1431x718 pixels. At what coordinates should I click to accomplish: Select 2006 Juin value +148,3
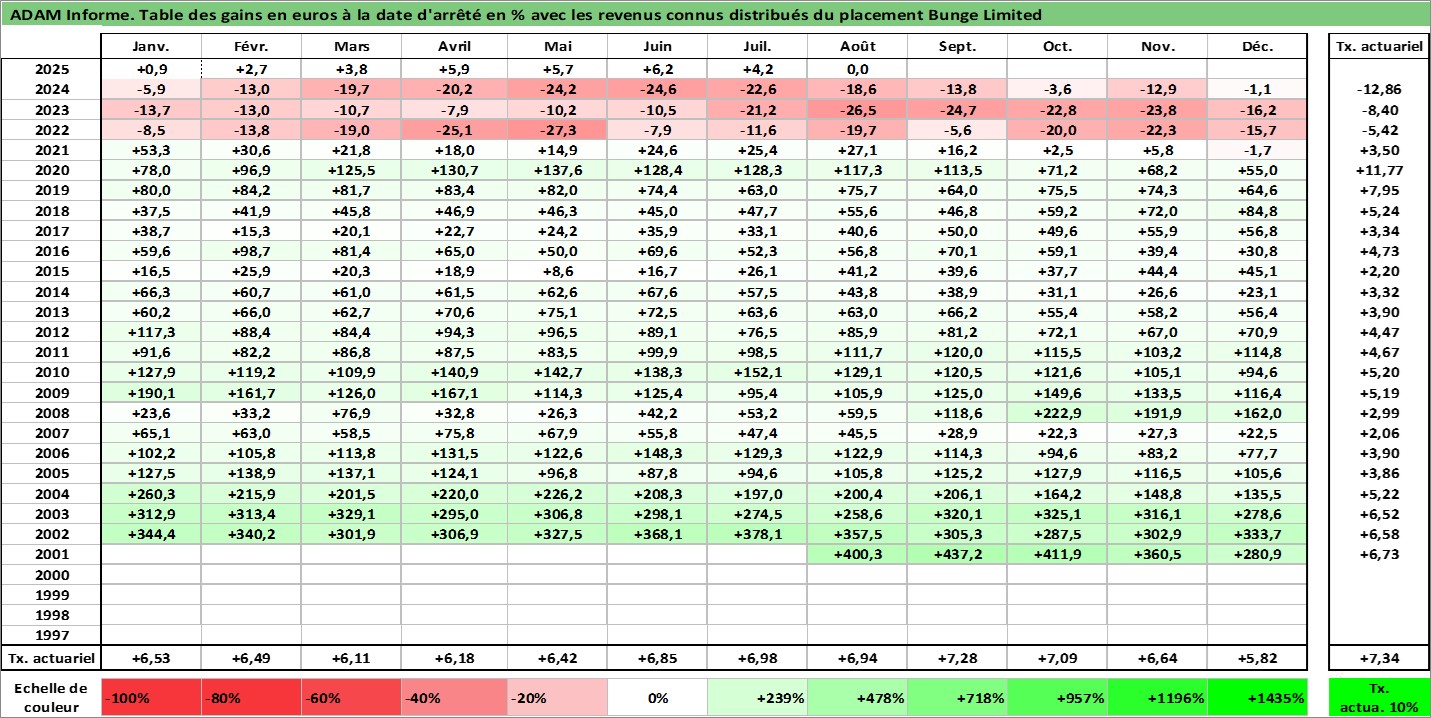point(657,454)
